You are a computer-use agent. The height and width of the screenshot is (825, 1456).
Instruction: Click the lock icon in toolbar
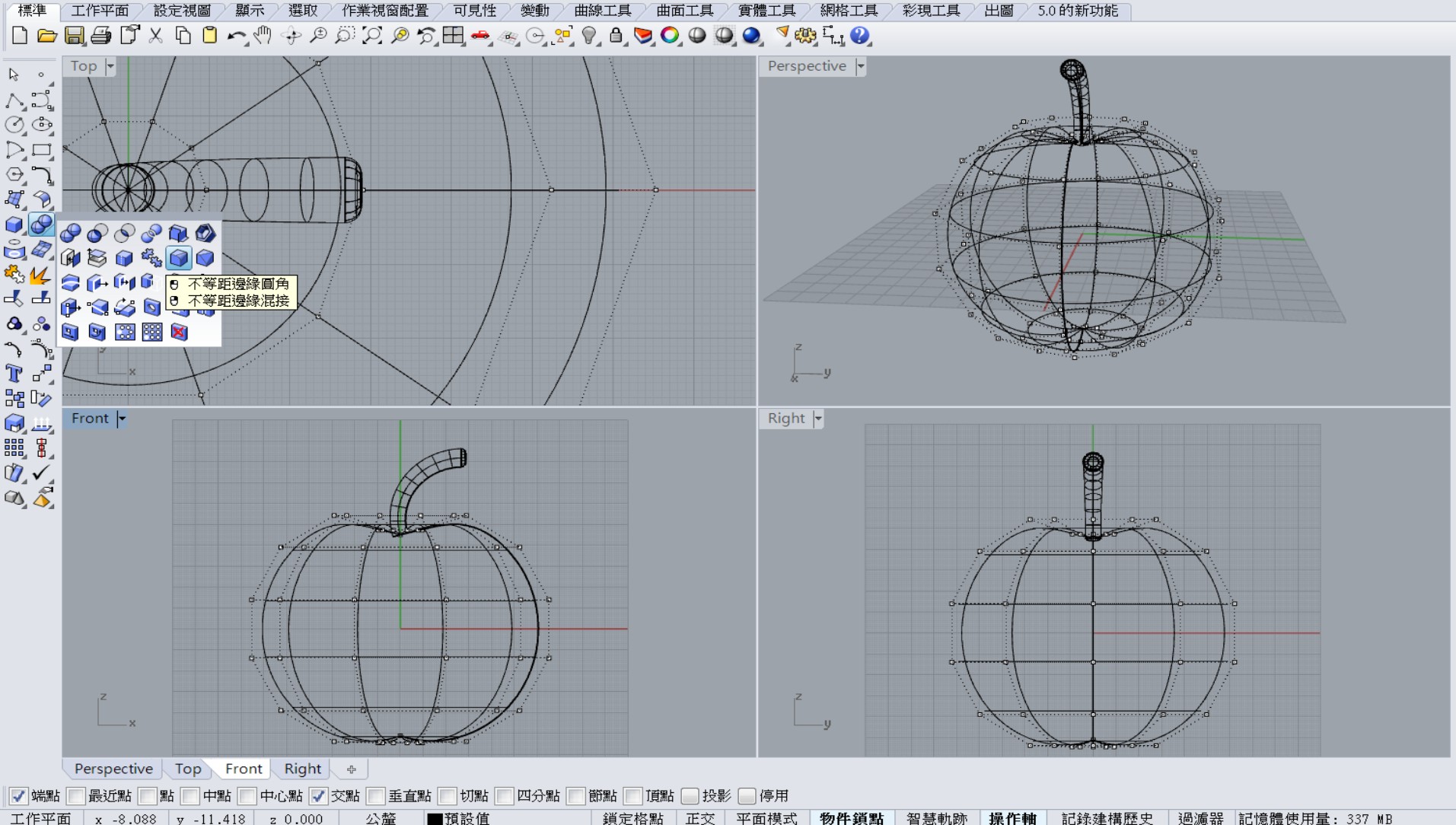coord(616,36)
